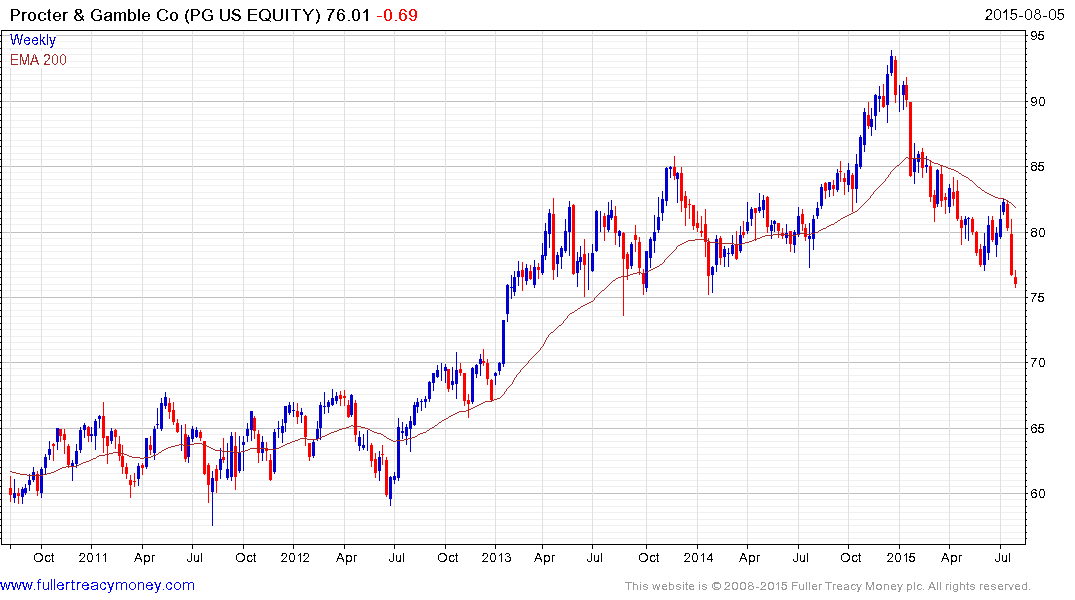The image size is (1075, 600).
Task: Click the 95 price axis label
Action: pos(1038,36)
